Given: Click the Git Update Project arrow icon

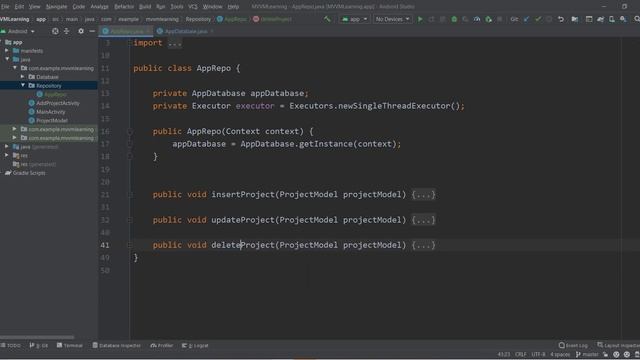Looking at the screenshot, I should click(x=527, y=19).
